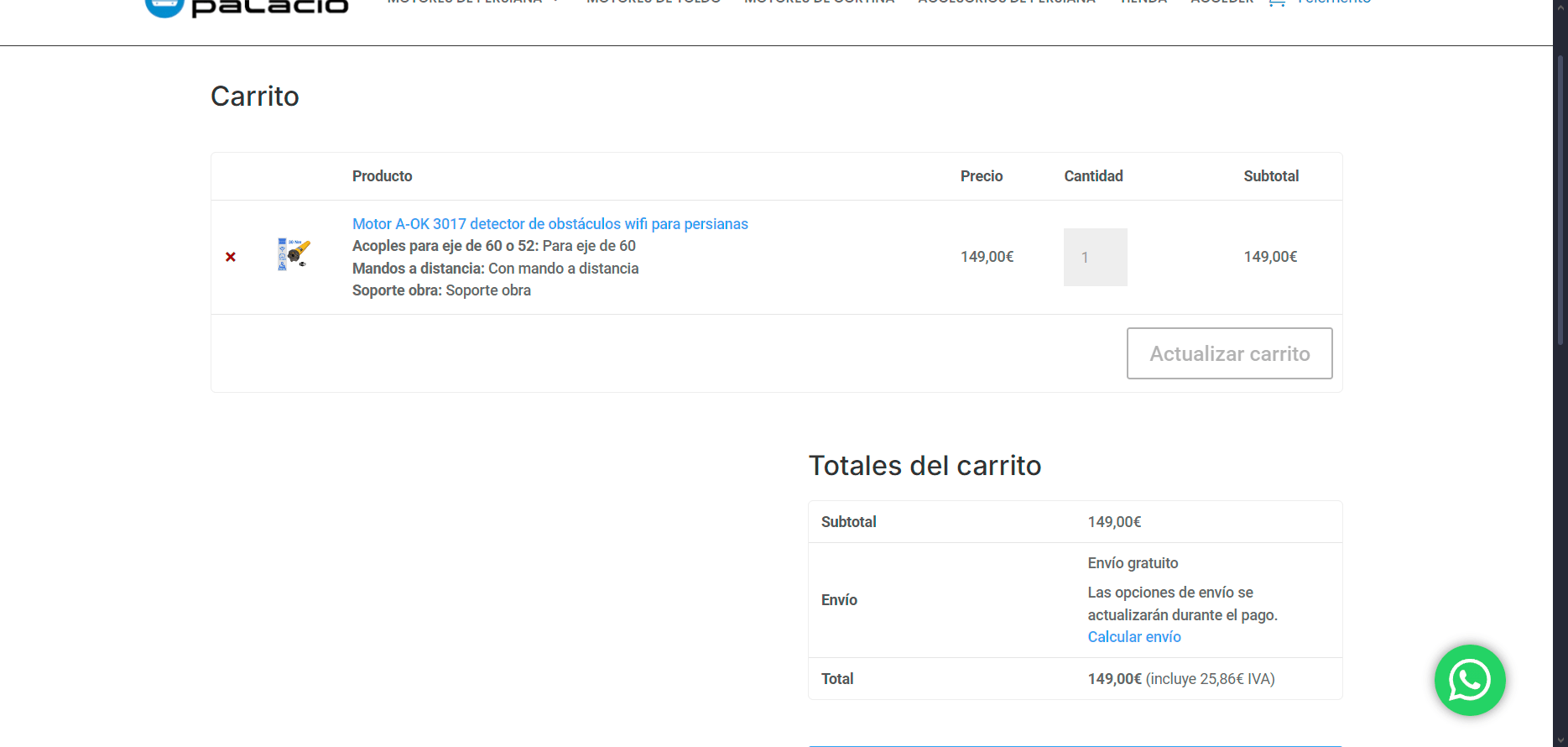The height and width of the screenshot is (747, 1568).
Task: Click the Cantidad column header
Action: [1094, 176]
